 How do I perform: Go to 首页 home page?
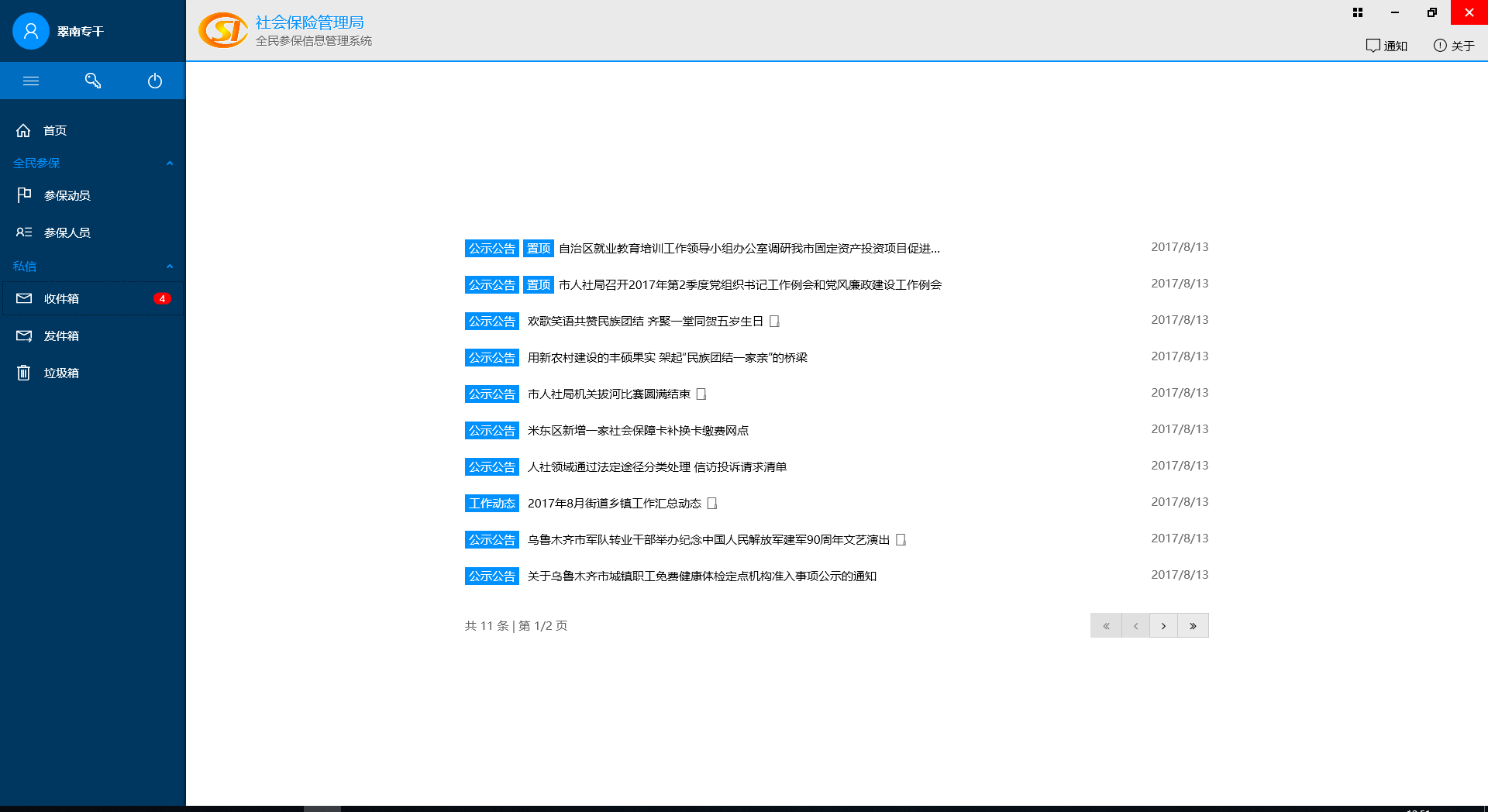point(54,130)
